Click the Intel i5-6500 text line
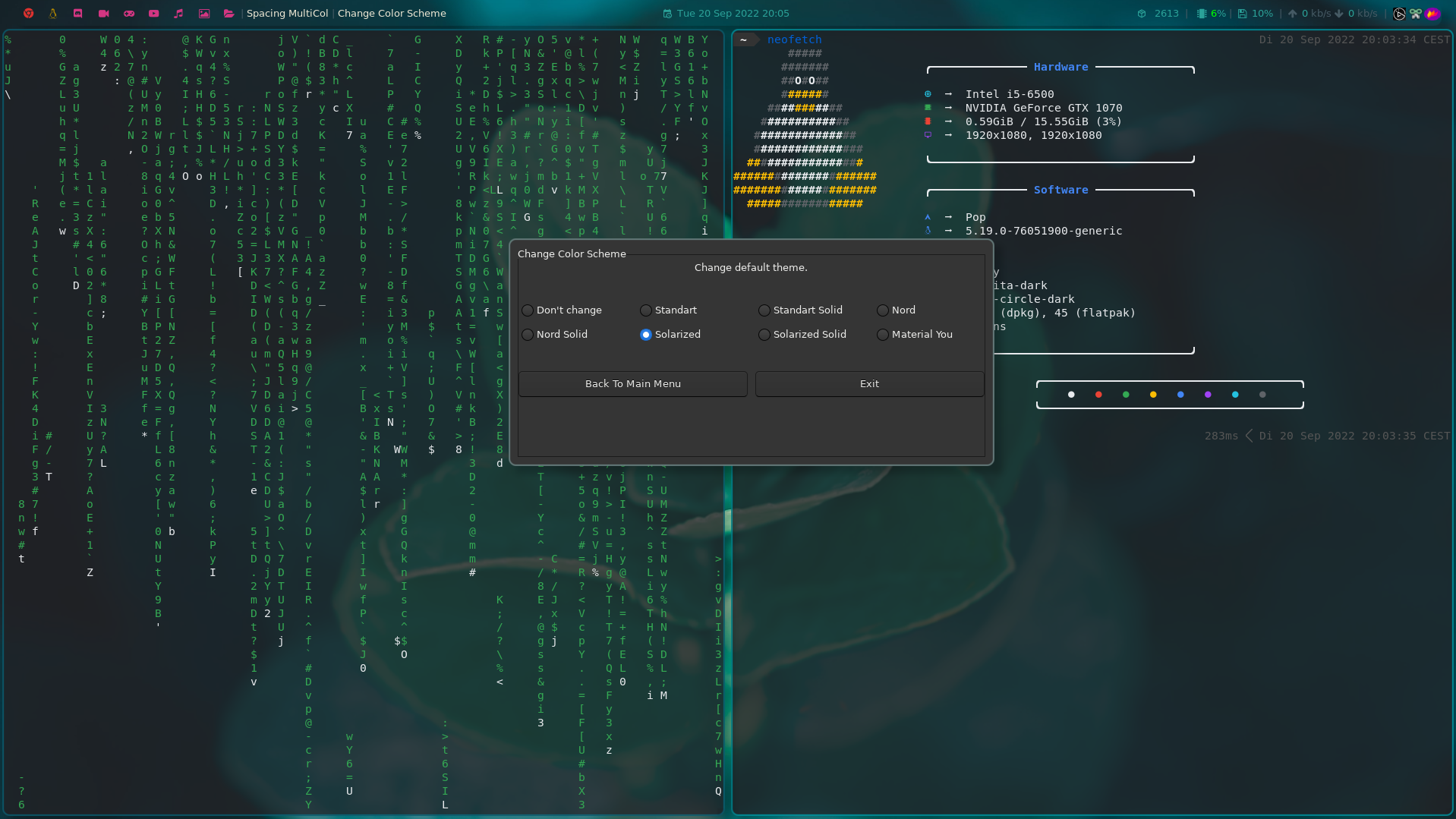The width and height of the screenshot is (1456, 819). coord(1010,94)
